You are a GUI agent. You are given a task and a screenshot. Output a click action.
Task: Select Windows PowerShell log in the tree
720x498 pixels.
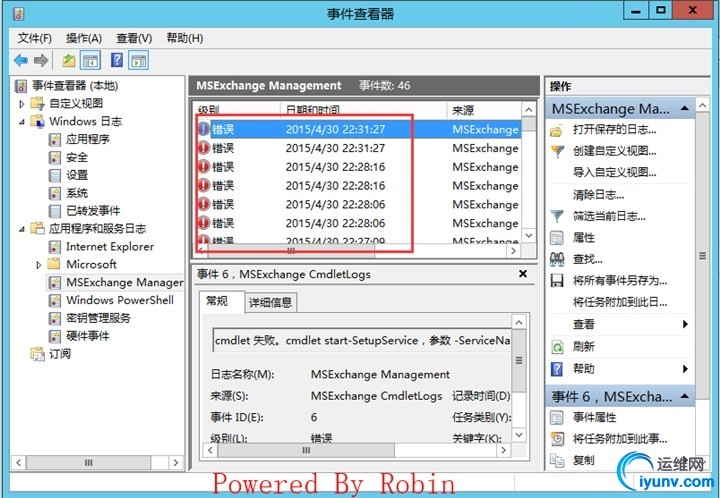pos(120,301)
